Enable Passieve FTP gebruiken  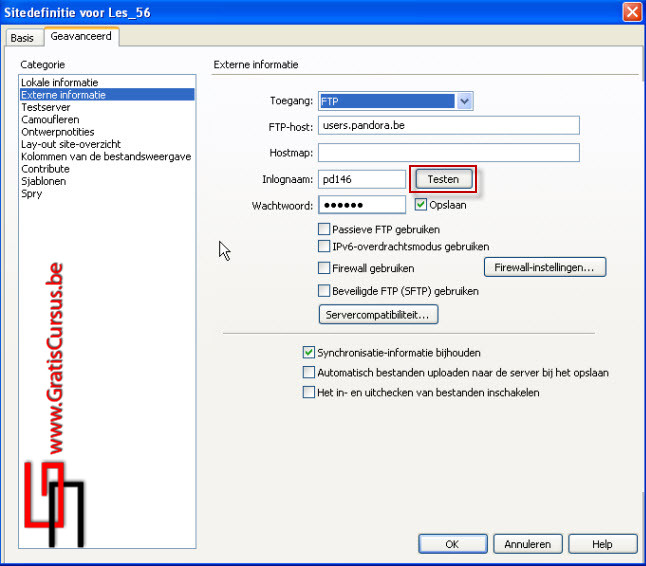tap(324, 229)
